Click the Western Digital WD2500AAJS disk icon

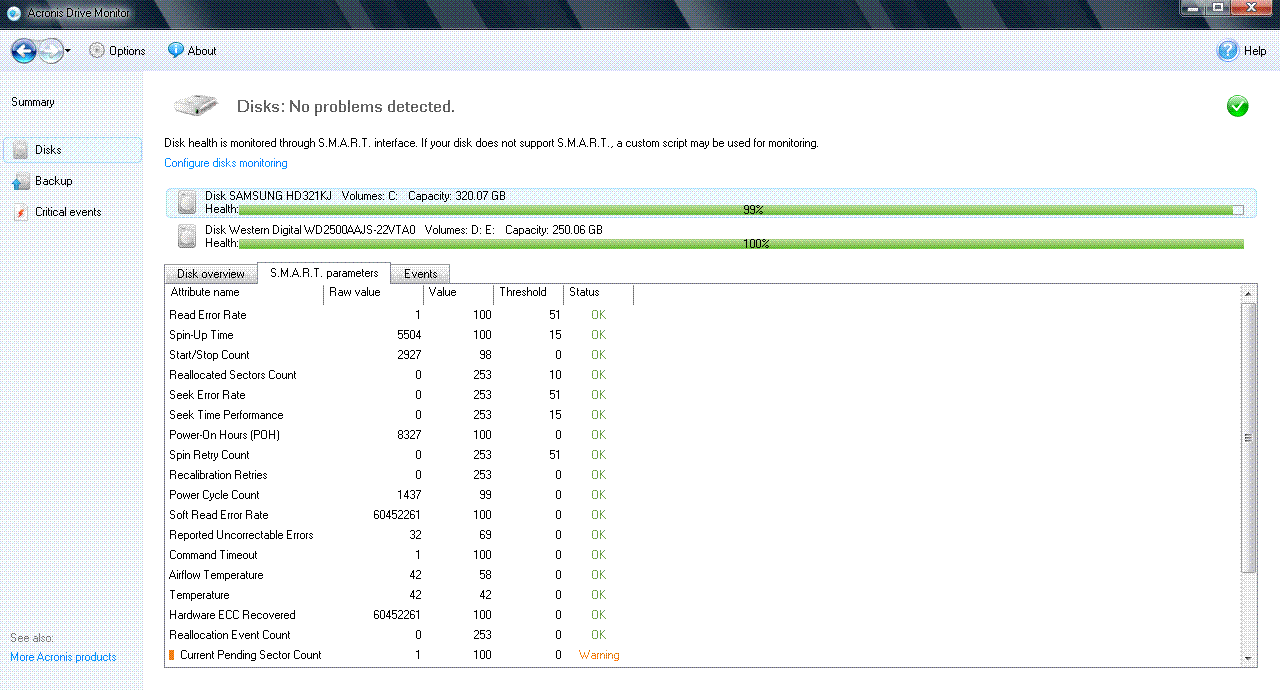(187, 236)
